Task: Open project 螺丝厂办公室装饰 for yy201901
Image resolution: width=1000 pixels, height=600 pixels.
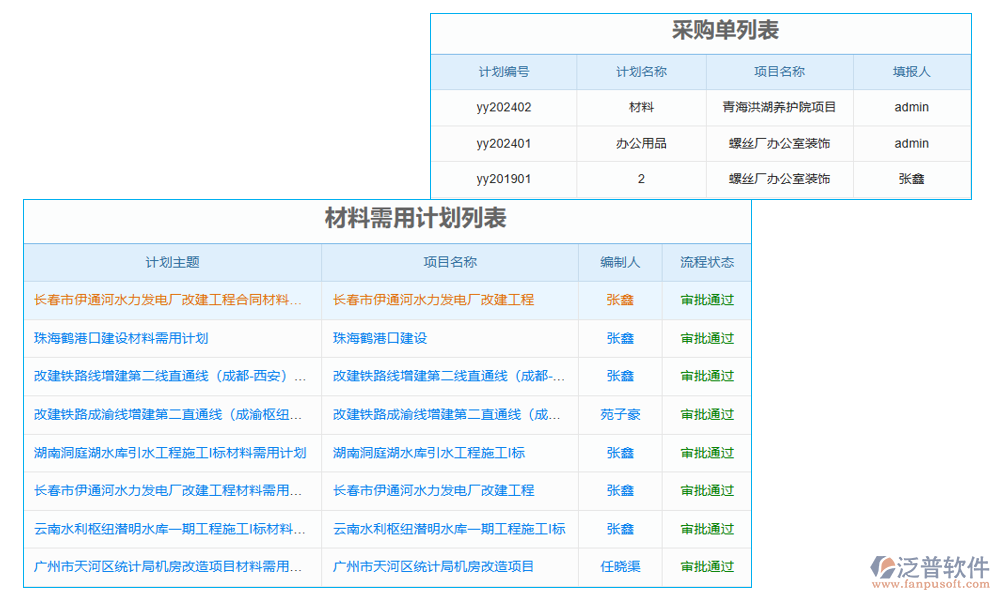Action: tap(779, 179)
